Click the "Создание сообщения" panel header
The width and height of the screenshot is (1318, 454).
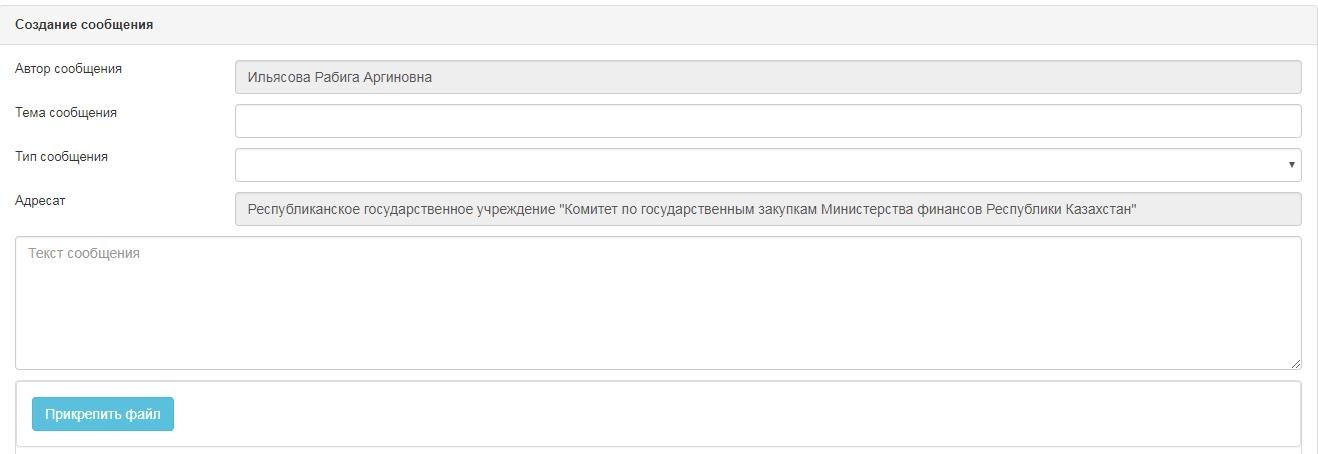pyautogui.click(x=659, y=25)
